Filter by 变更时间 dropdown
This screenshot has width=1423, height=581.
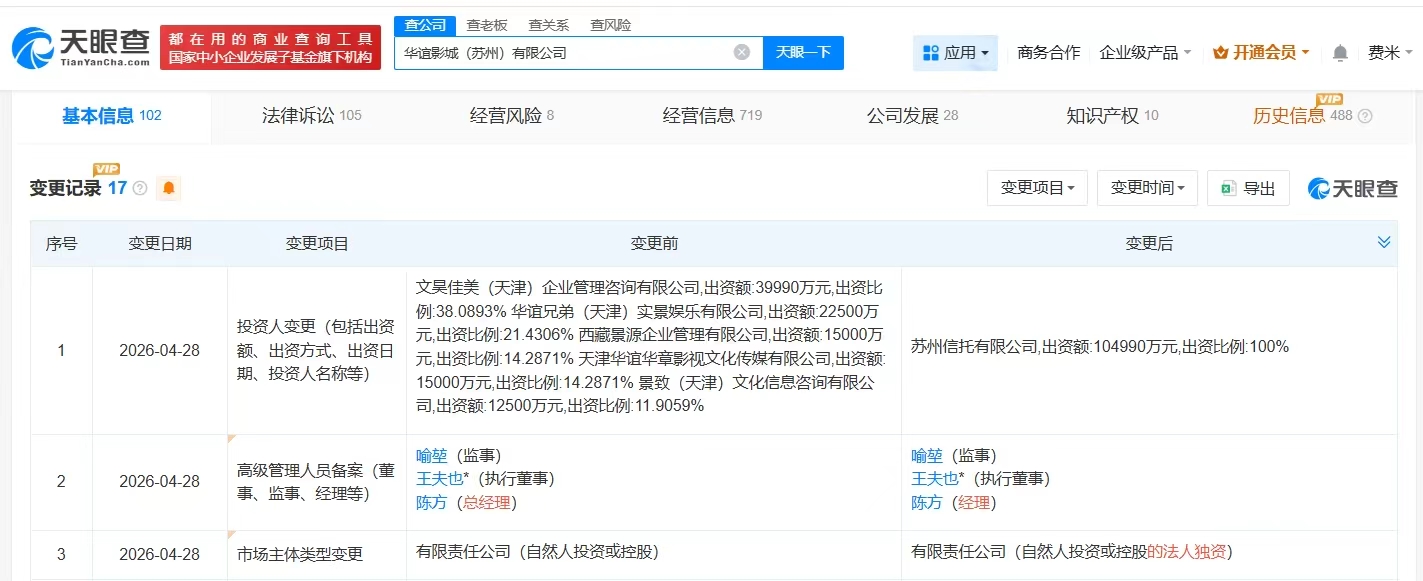1147,188
